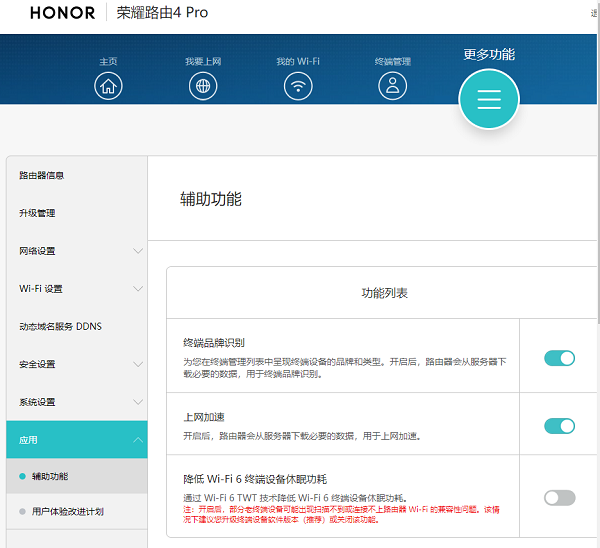
Task: Open the Internet (我要上网) globe icon
Action: tap(203, 86)
